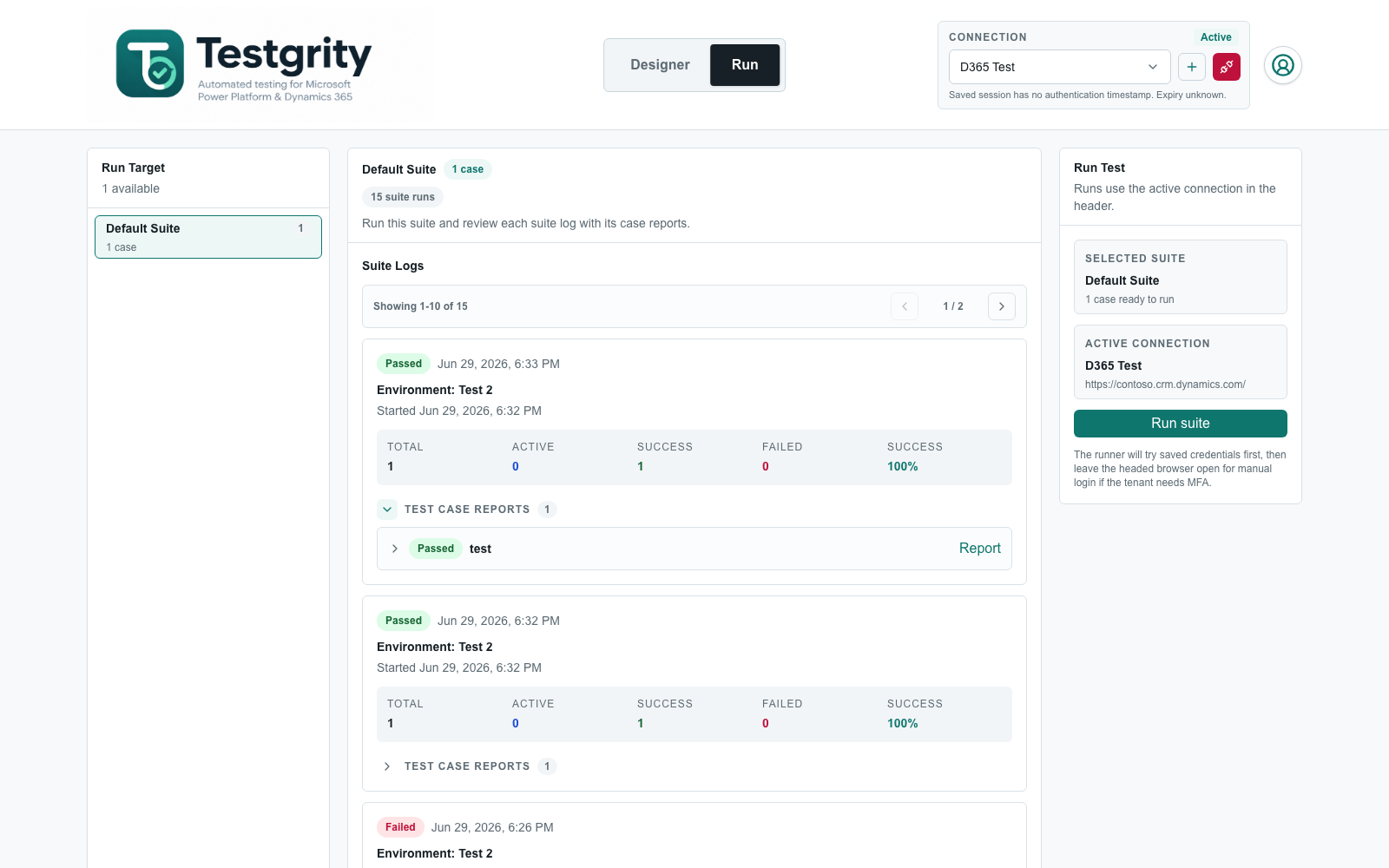Viewport: 1389px width, 868px height.
Task: Click 'Runs use the active connection' description
Action: [1175, 197]
